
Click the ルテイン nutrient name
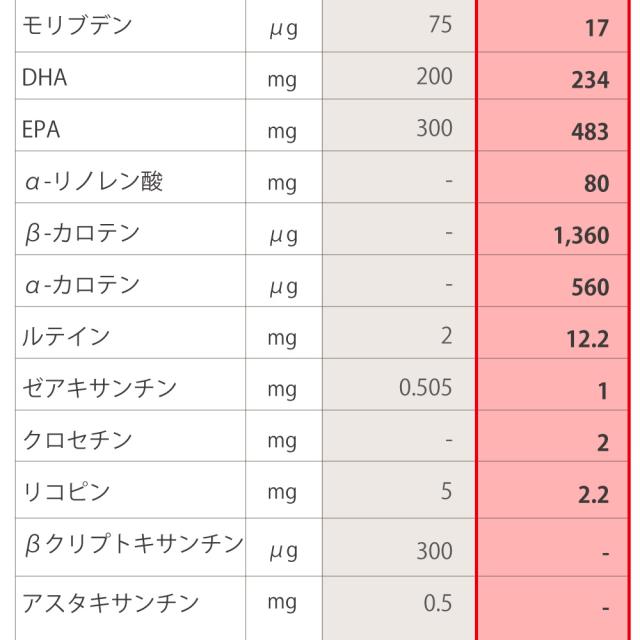tap(66, 337)
